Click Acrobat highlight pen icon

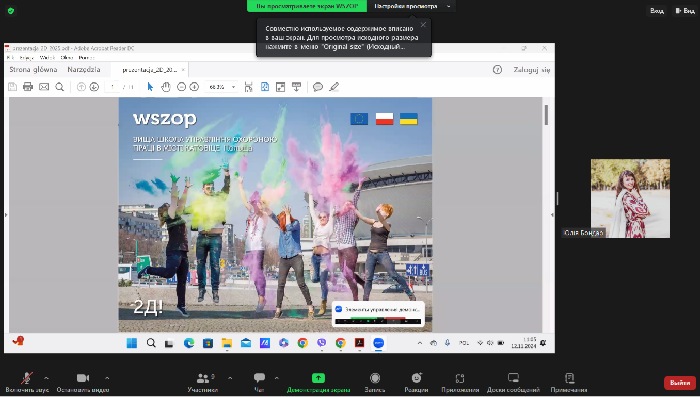pyautogui.click(x=334, y=87)
